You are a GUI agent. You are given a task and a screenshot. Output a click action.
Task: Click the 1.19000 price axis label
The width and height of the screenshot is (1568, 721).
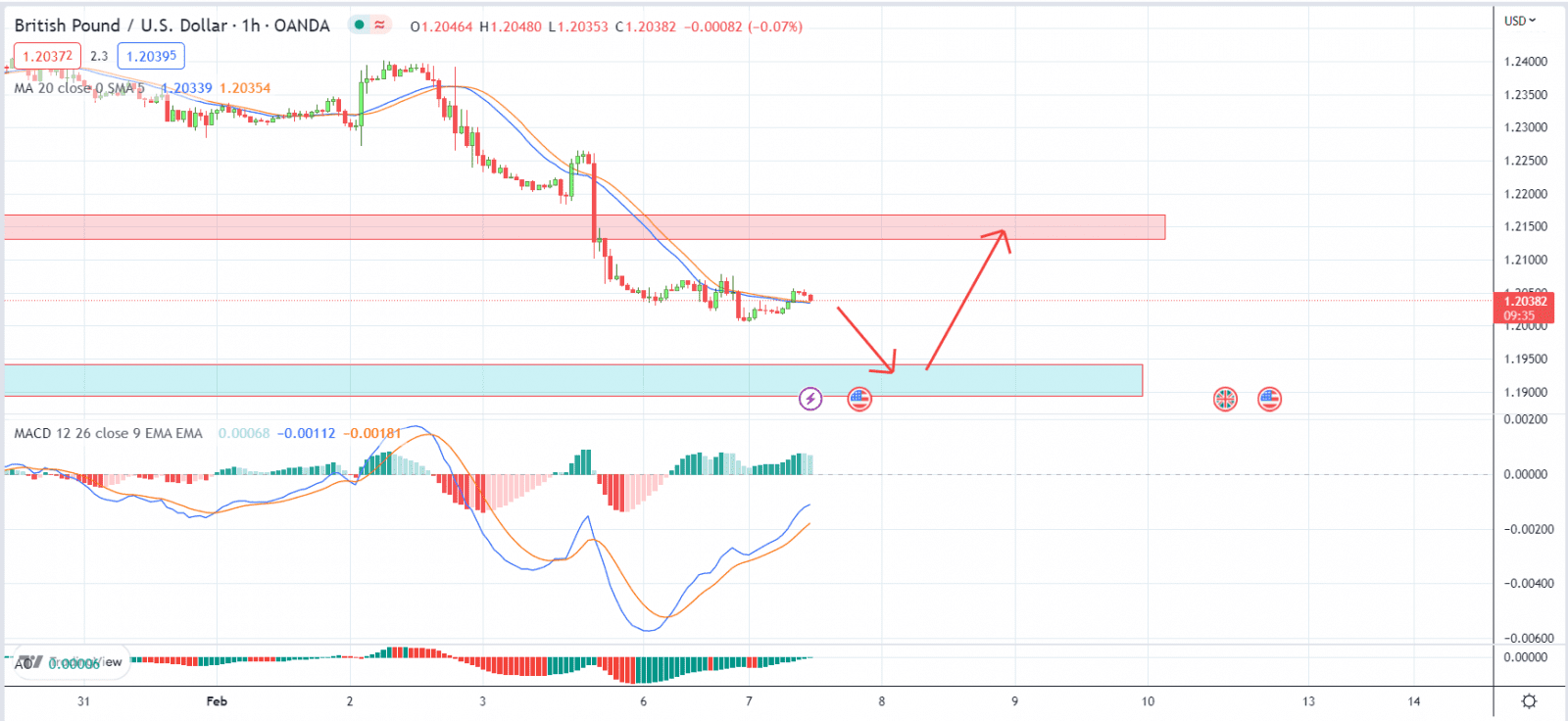pos(1526,393)
